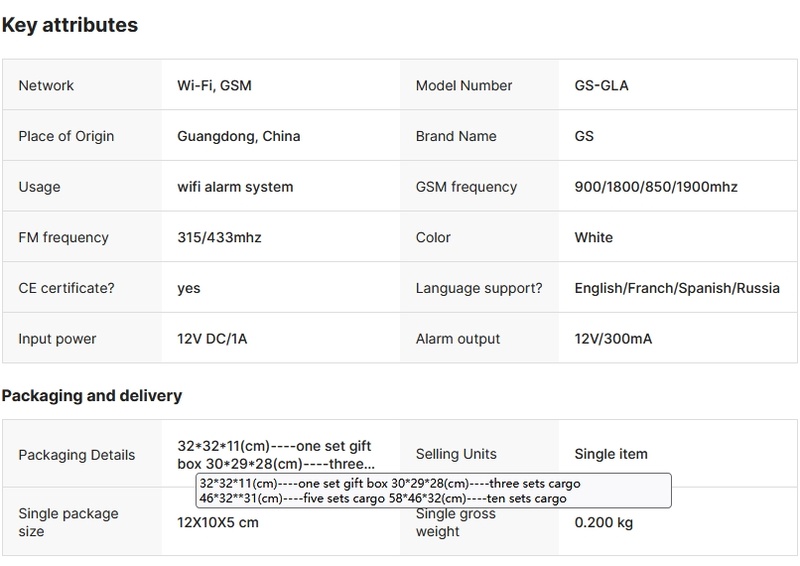The height and width of the screenshot is (566, 800).
Task: Select the "0.200 kg" gross weight value
Action: 603,522
